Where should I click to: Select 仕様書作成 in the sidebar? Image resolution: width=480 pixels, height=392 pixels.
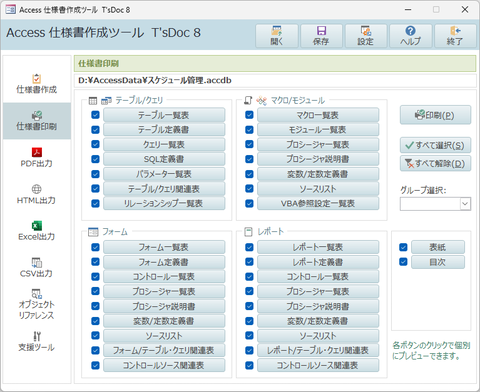click(37, 84)
